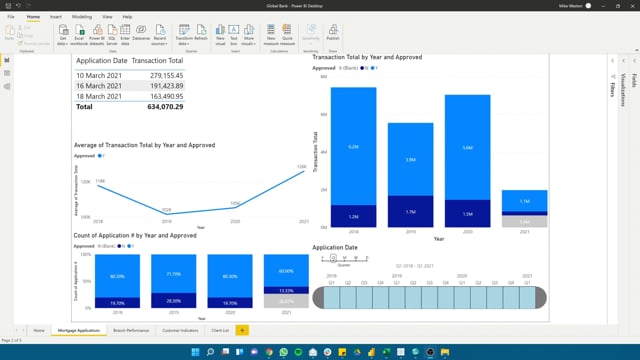
Task: Create a Quick measure
Action: point(287,35)
